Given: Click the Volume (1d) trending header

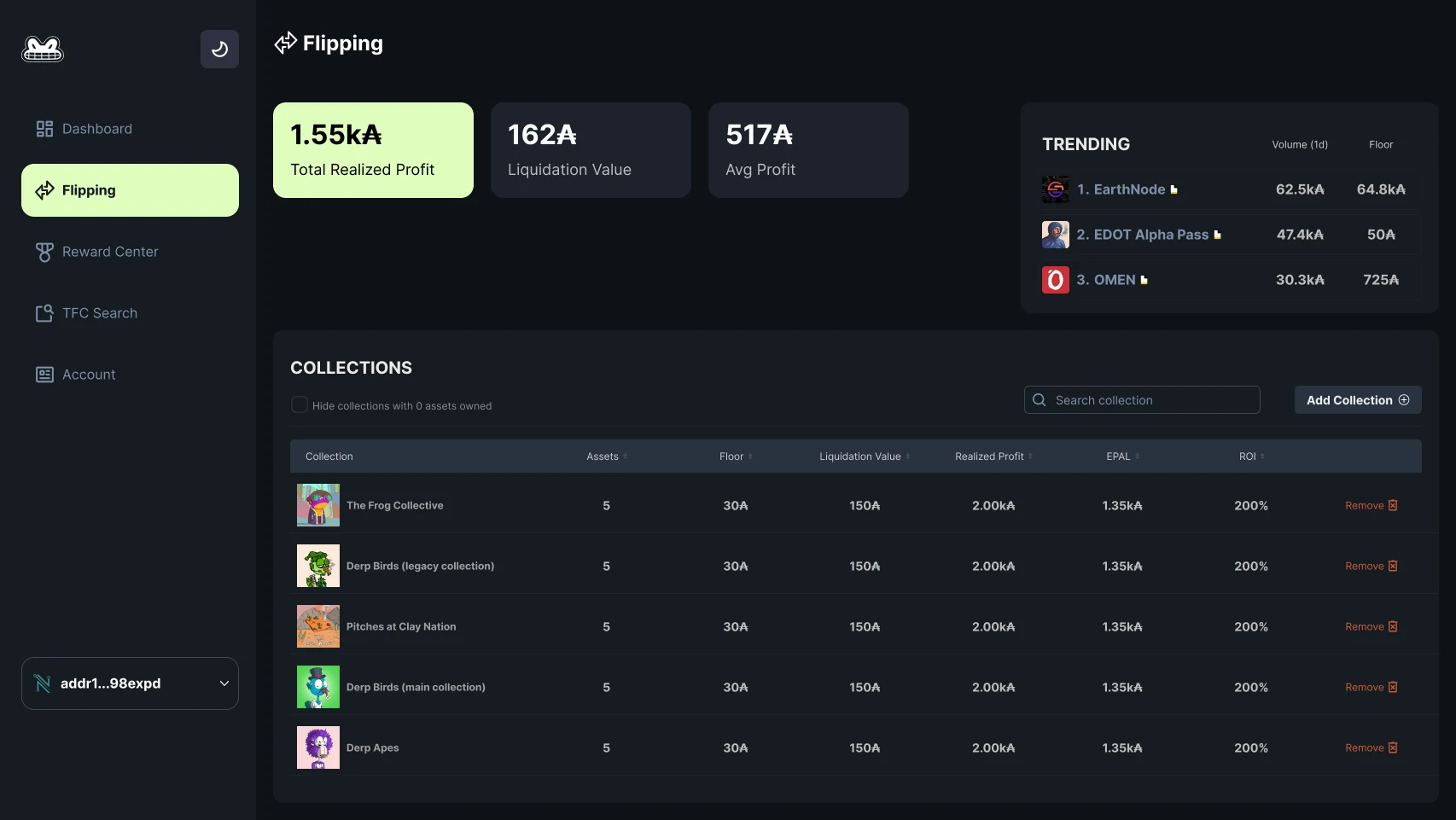Looking at the screenshot, I should click(1300, 145).
